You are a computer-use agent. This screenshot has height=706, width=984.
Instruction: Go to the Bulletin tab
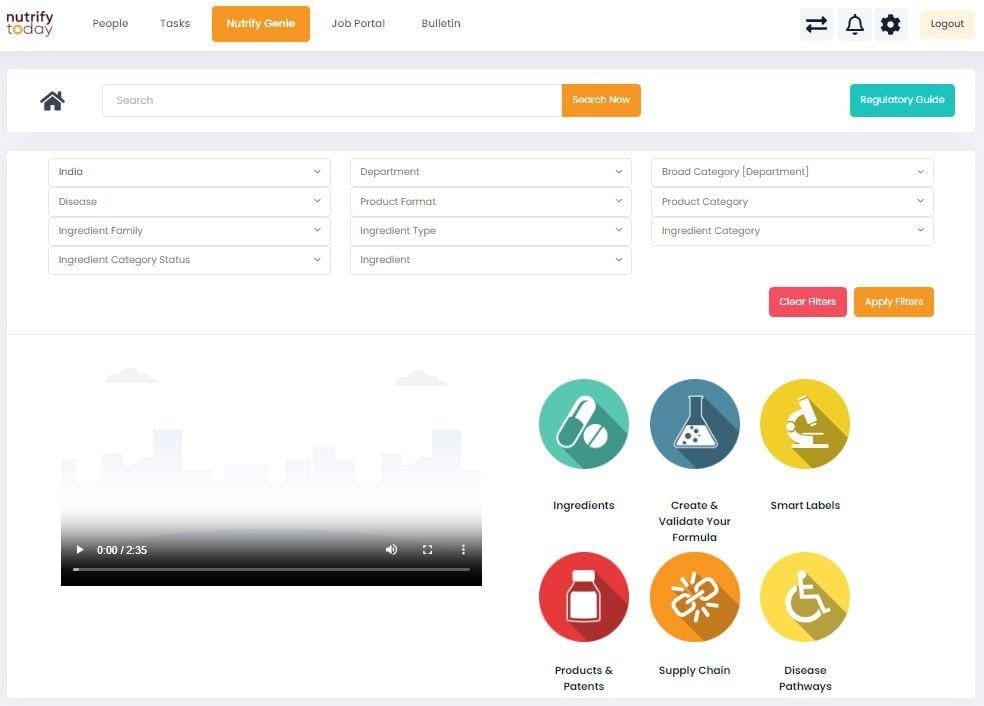(441, 24)
